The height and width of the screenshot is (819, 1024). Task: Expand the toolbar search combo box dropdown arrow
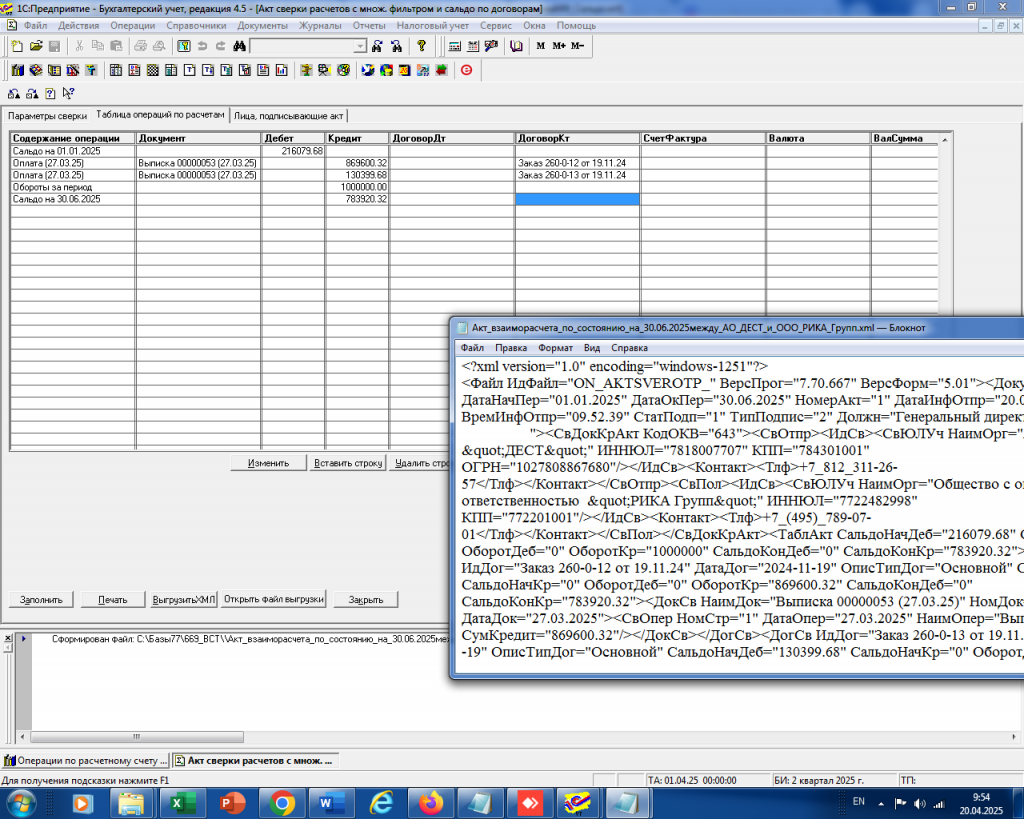tap(360, 46)
